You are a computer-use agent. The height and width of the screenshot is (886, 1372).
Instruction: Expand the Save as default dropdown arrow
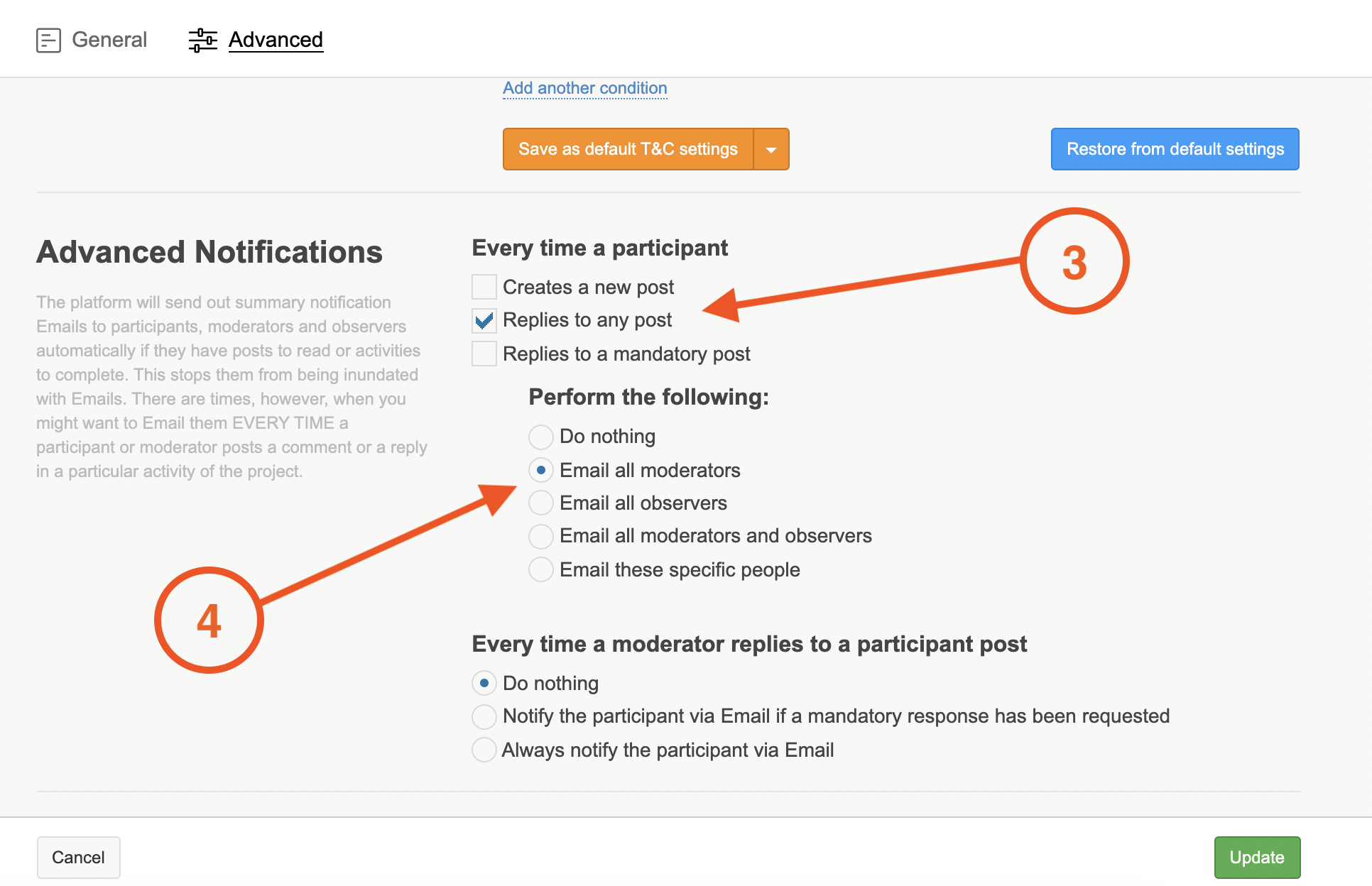(x=771, y=149)
